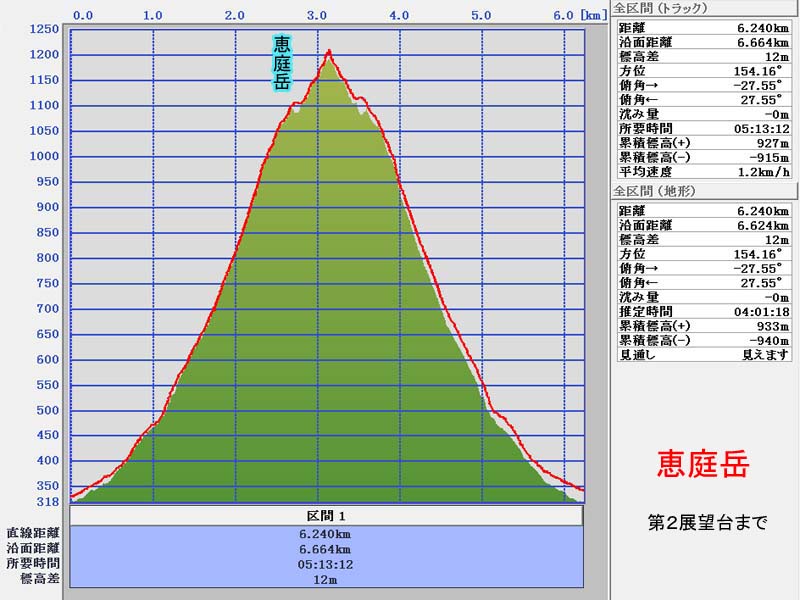Click the 見通し 見えます row

[704, 354]
